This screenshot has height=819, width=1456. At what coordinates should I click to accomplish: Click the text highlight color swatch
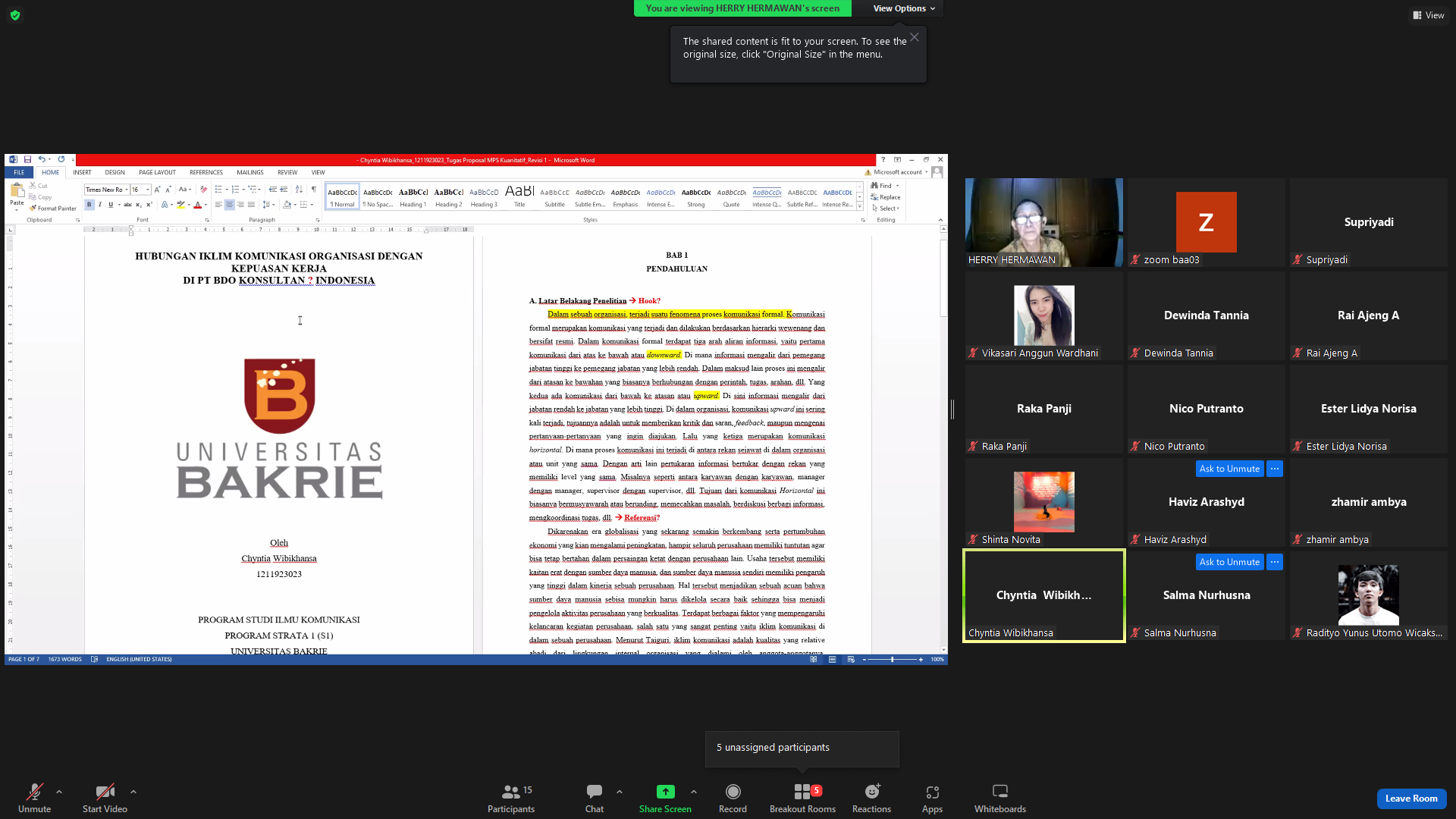coord(180,205)
